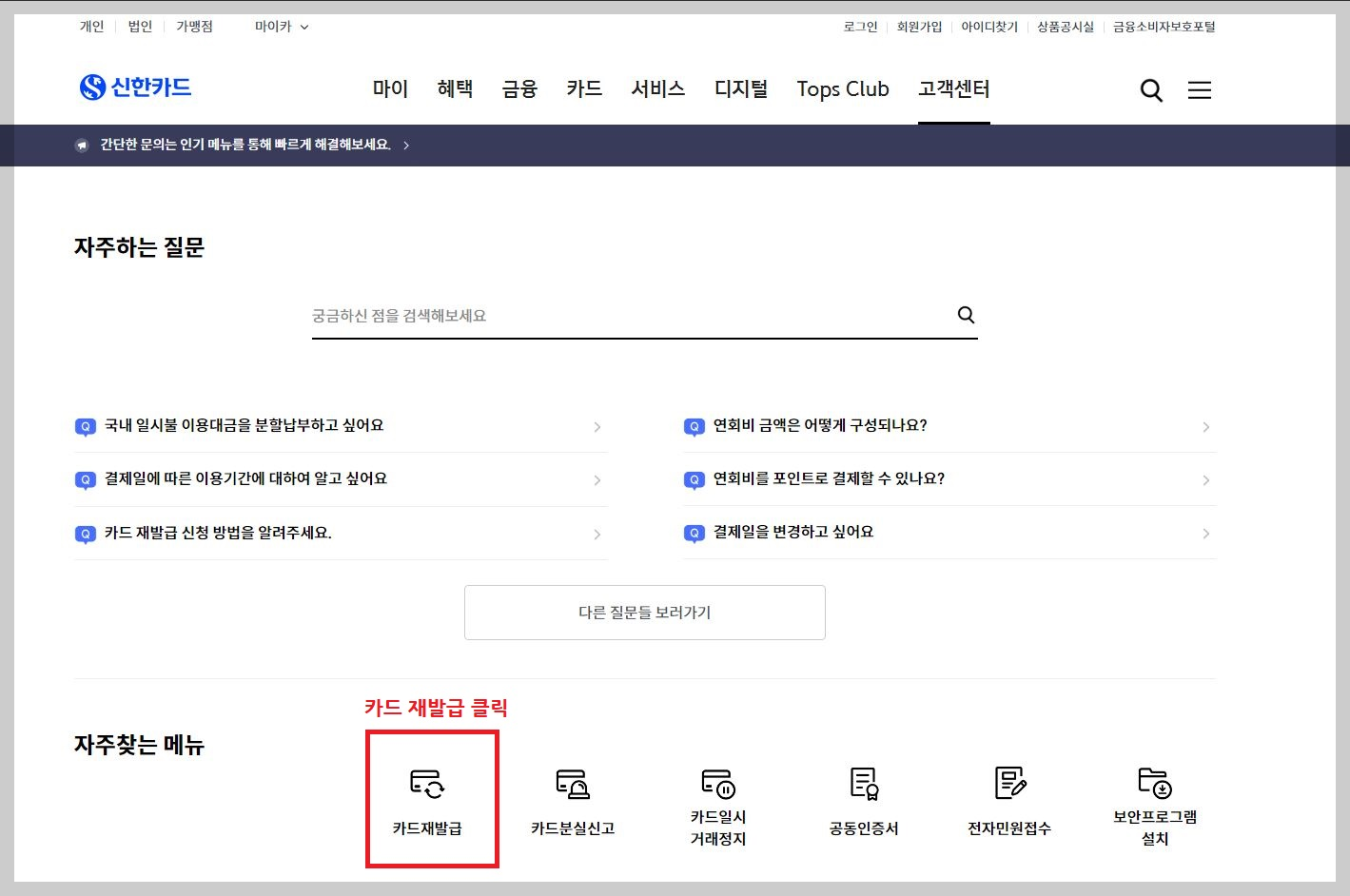
Task: Select the 가맹점 customer type tab
Action: pos(194,27)
